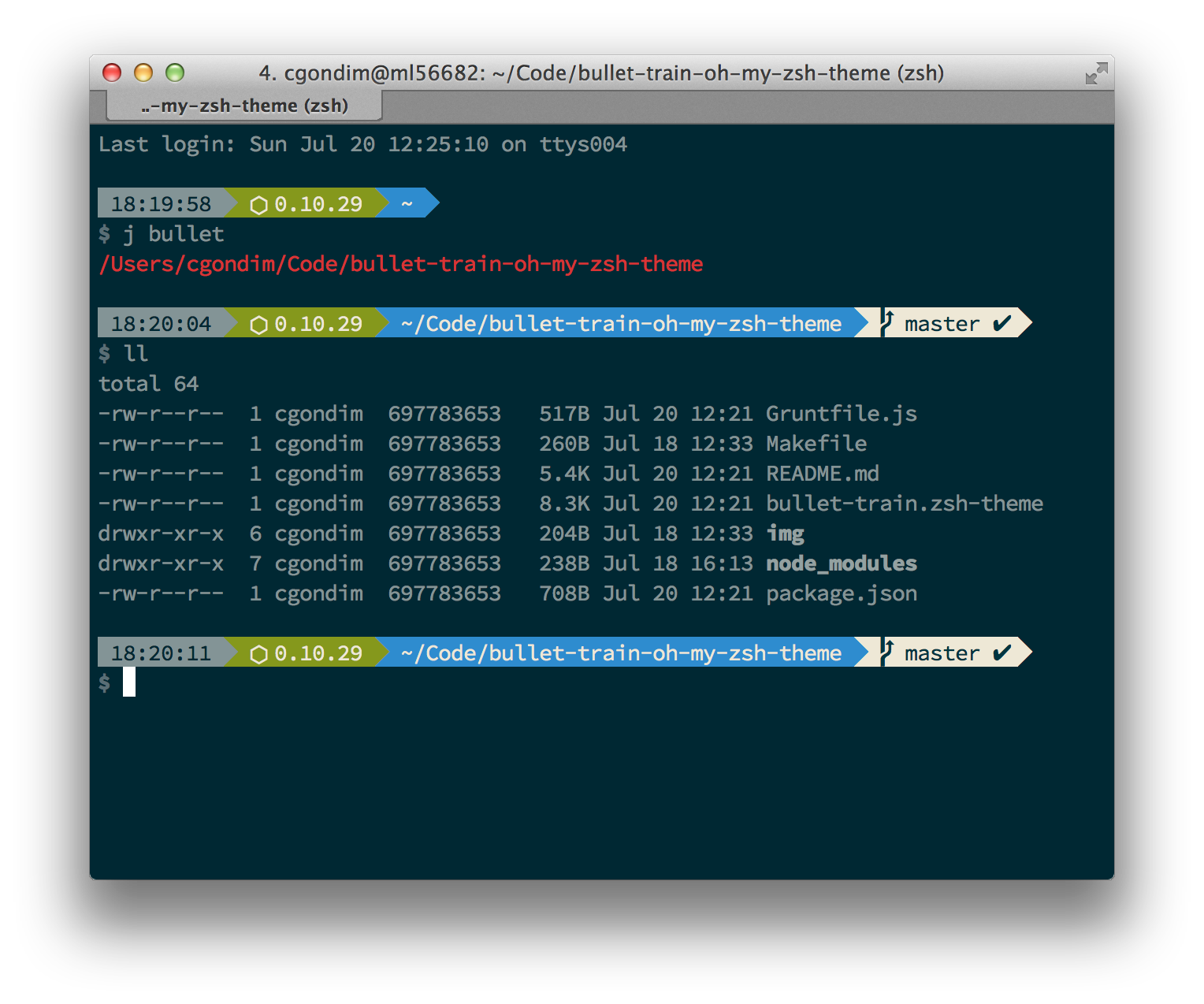The width and height of the screenshot is (1204, 1004).
Task: Click the Node hexagon icon in 18:20:04 prompt
Action: tap(259, 325)
